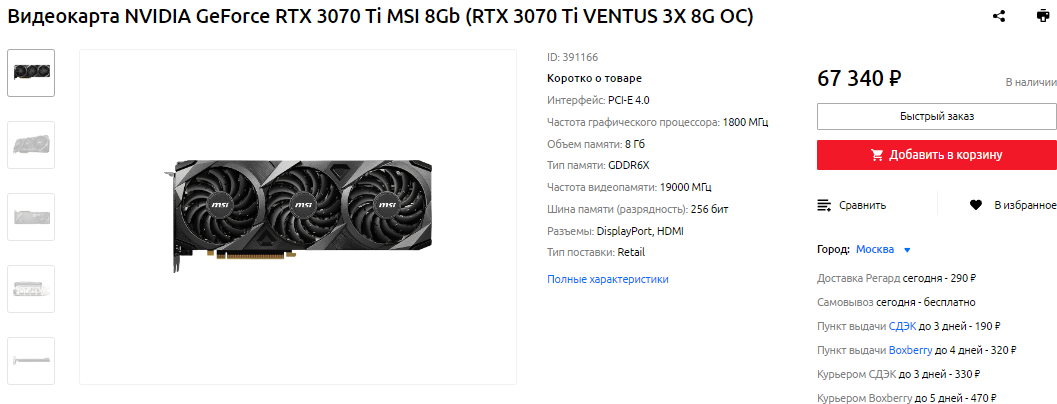Click the cart icon in Добавить в корзину
The height and width of the screenshot is (404, 1057).
coord(877,155)
